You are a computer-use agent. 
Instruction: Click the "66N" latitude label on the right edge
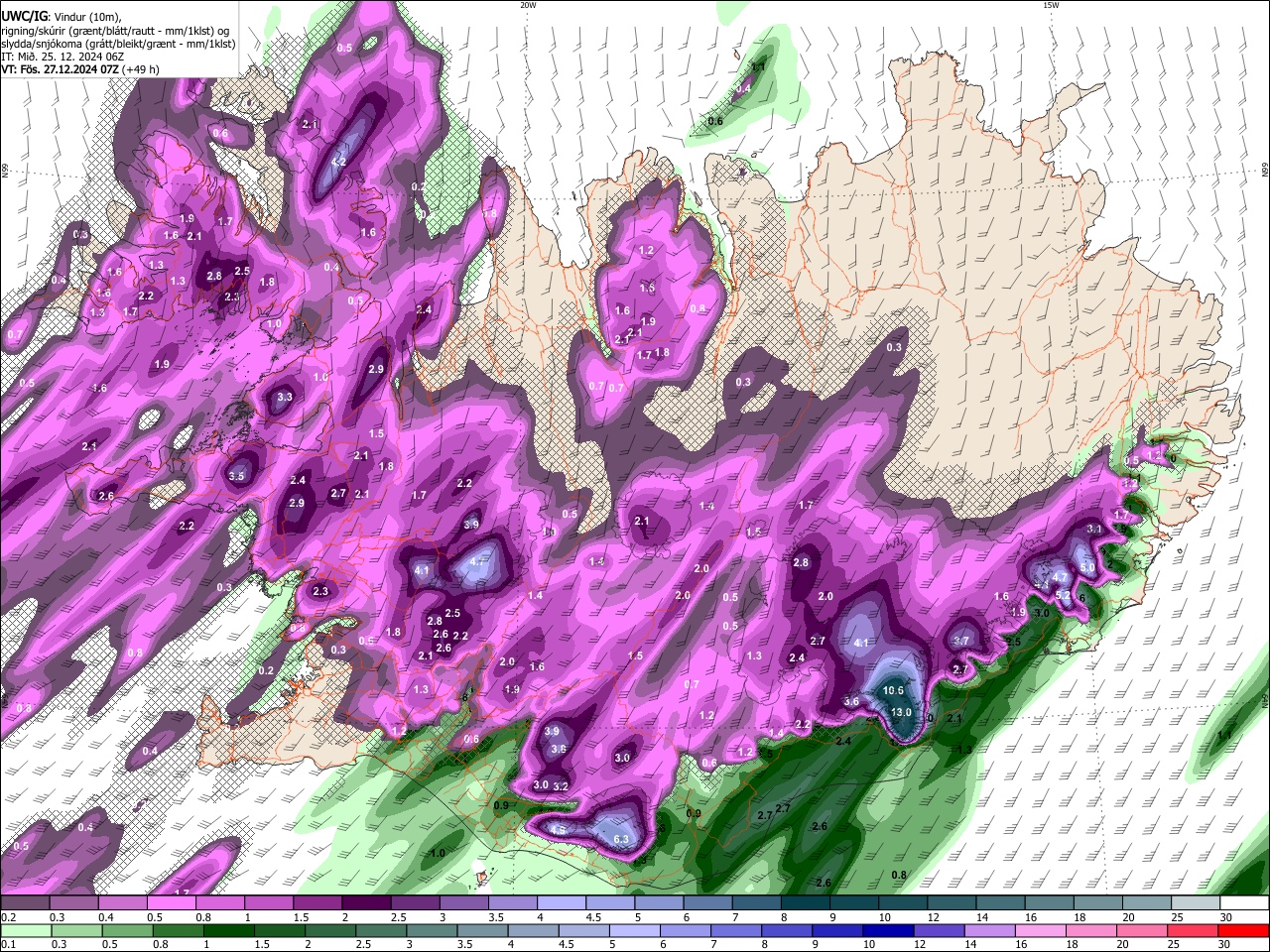[1264, 172]
